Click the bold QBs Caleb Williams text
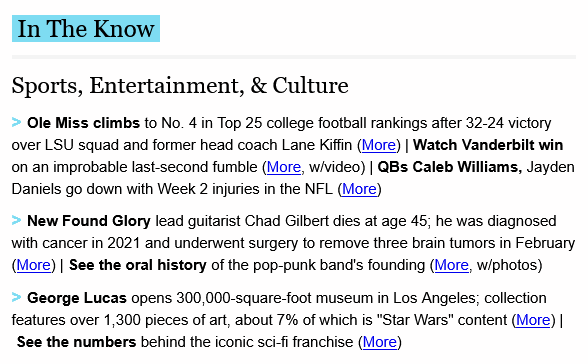The height and width of the screenshot is (364, 588). coord(450,167)
